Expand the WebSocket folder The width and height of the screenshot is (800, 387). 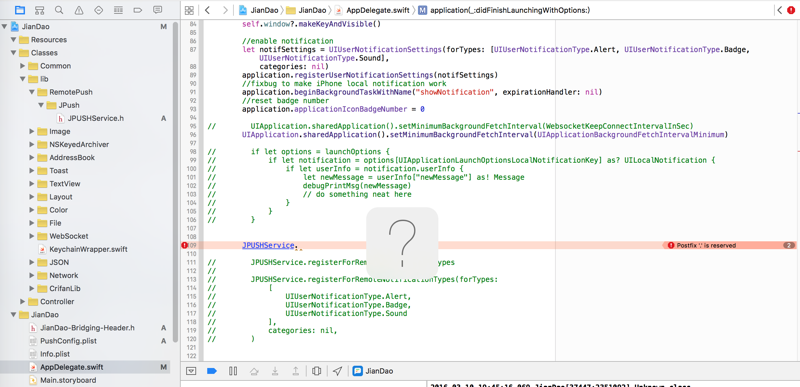(32, 236)
